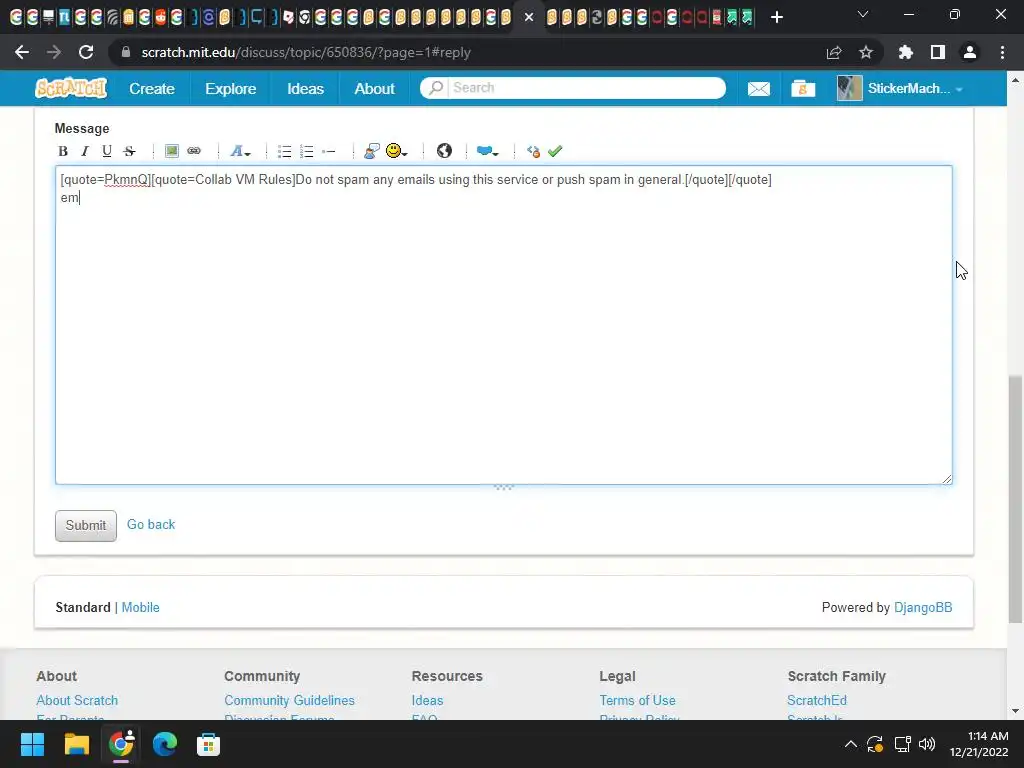The image size is (1024, 768).
Task: Open Scratch messages envelope icon
Action: pos(758,88)
